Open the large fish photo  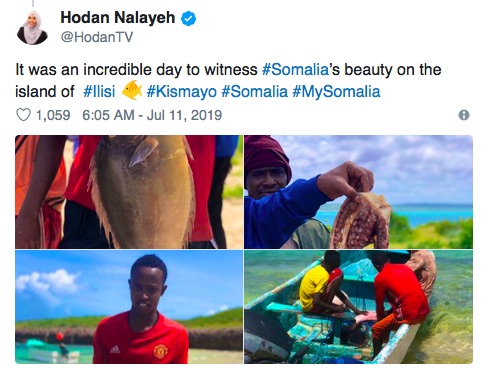click(x=129, y=192)
